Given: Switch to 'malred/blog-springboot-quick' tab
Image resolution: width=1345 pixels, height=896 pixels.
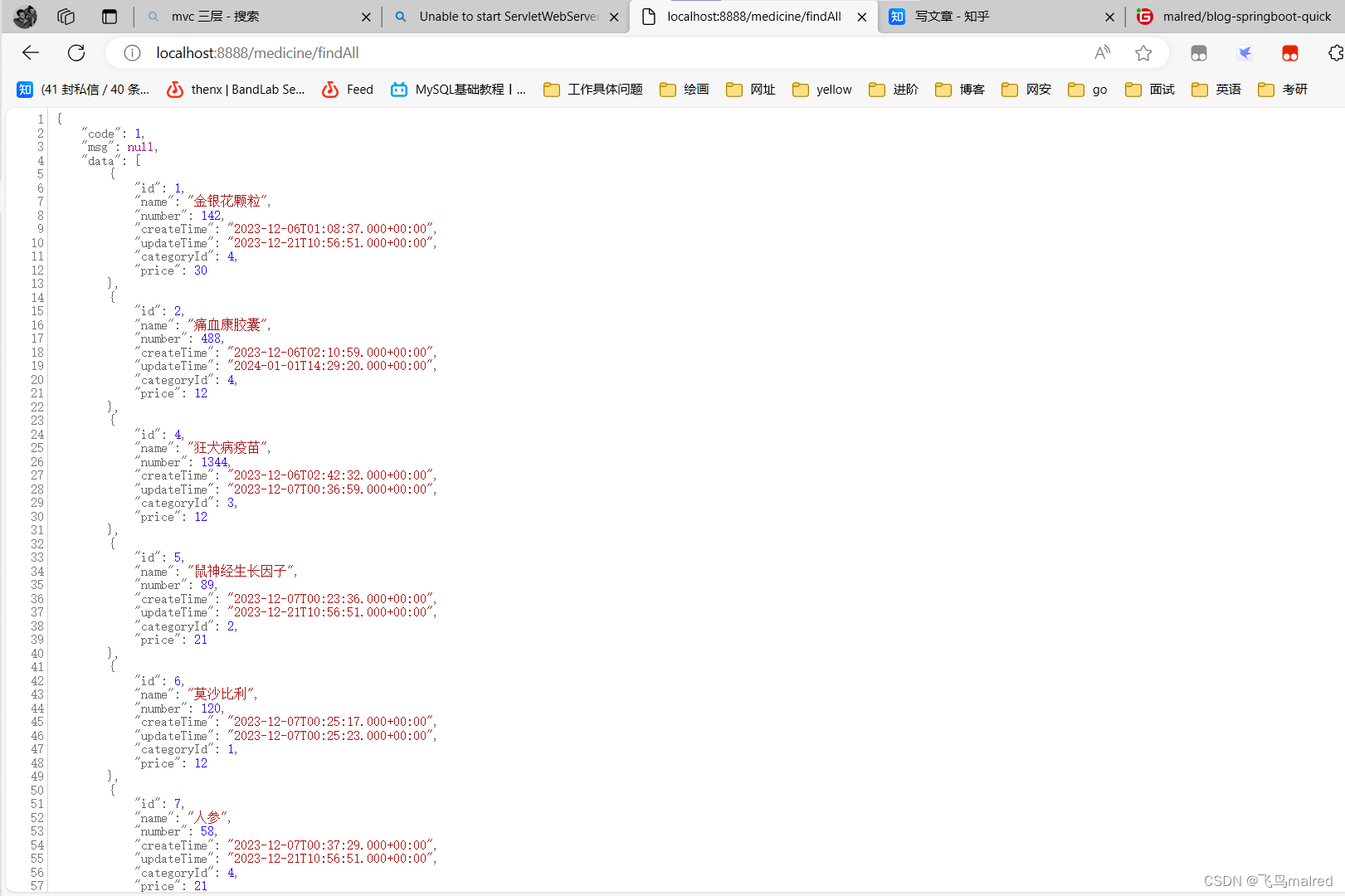Looking at the screenshot, I should (1236, 17).
